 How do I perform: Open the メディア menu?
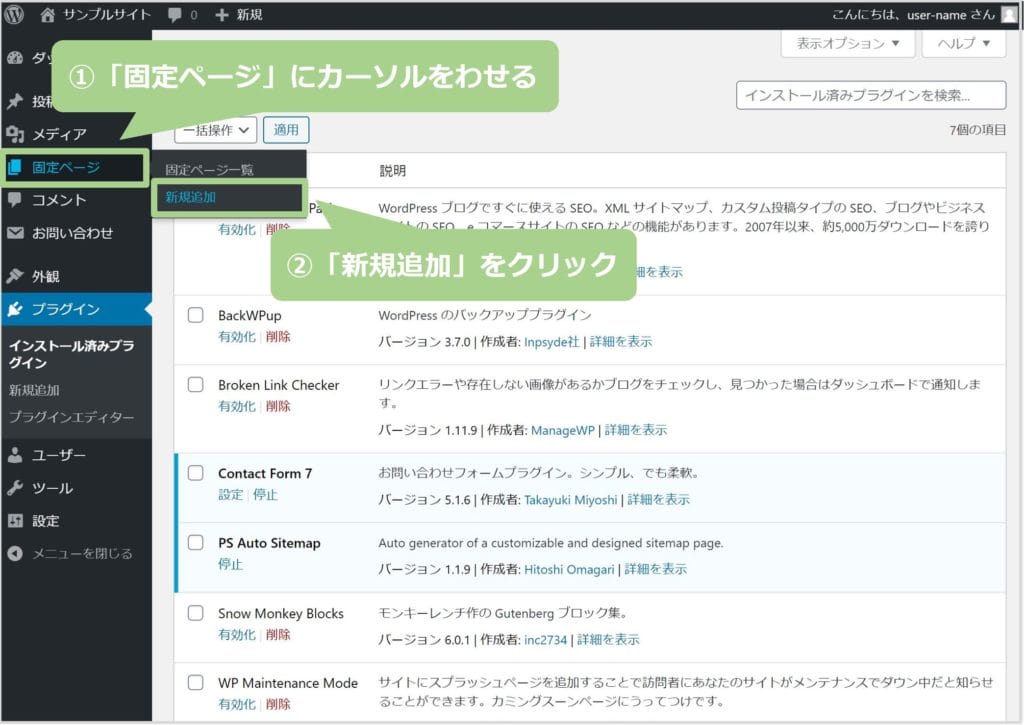[59, 134]
